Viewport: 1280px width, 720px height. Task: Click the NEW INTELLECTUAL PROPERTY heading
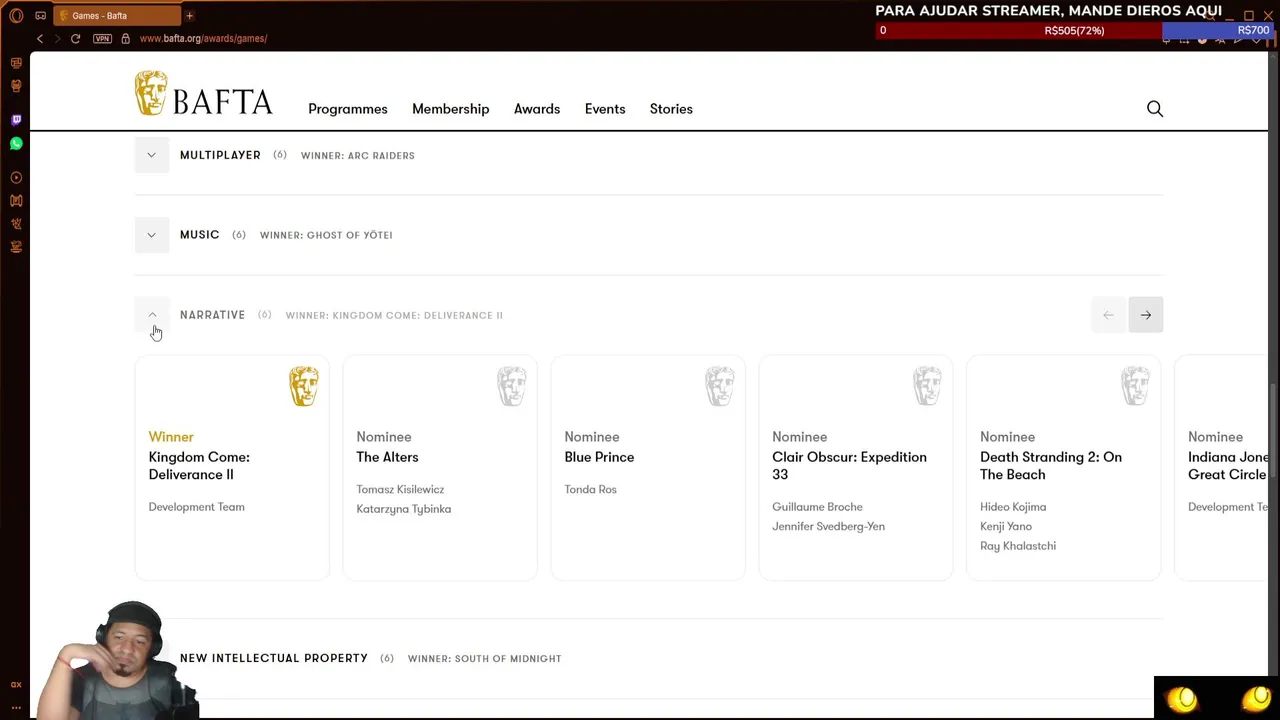[274, 658]
